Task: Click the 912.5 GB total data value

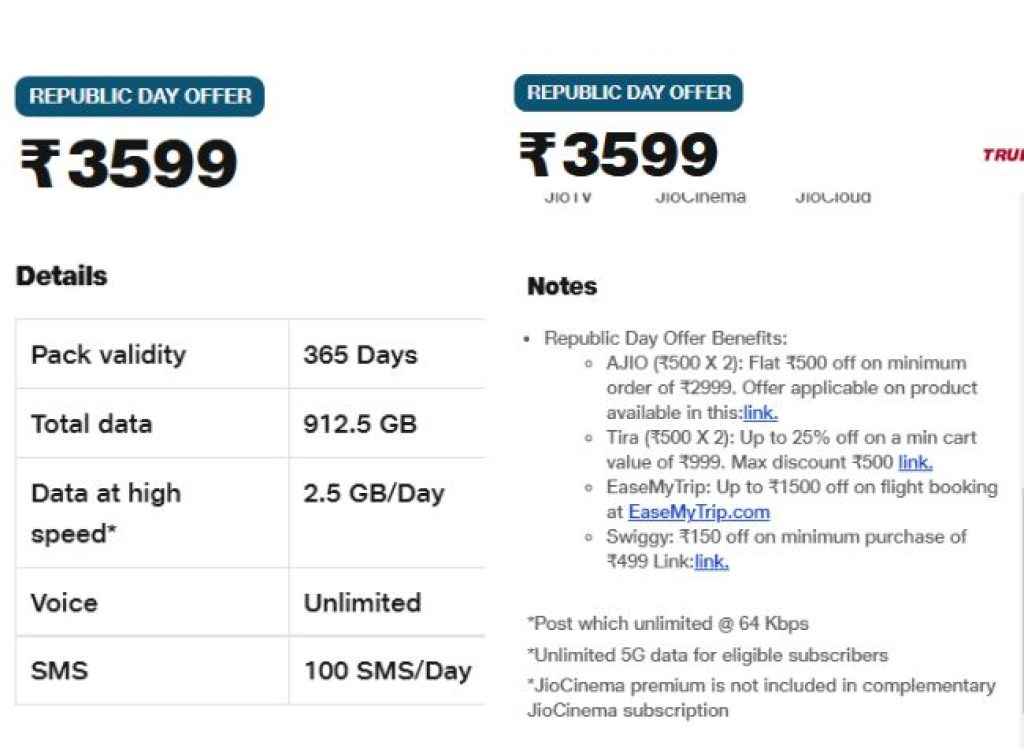Action: [x=360, y=424]
